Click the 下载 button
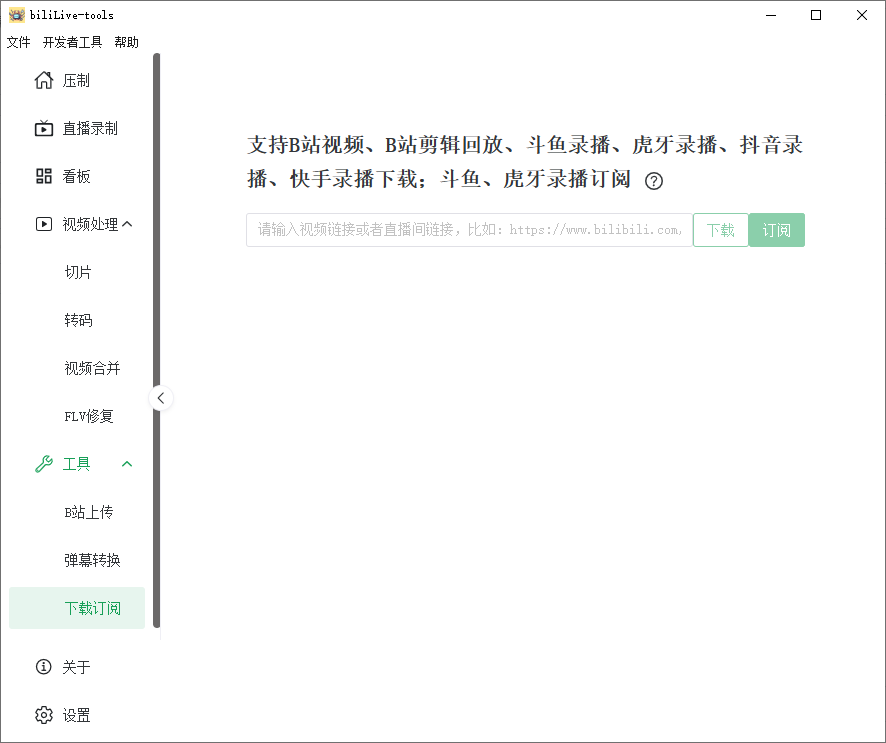 click(720, 230)
